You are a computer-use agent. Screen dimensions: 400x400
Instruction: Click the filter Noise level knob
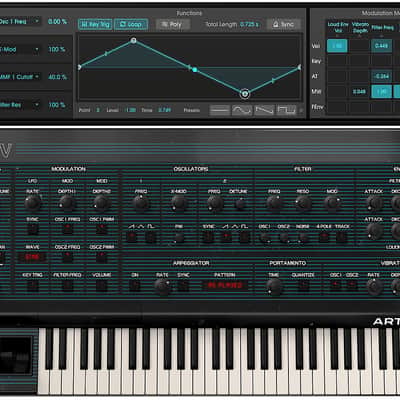[x=303, y=237]
